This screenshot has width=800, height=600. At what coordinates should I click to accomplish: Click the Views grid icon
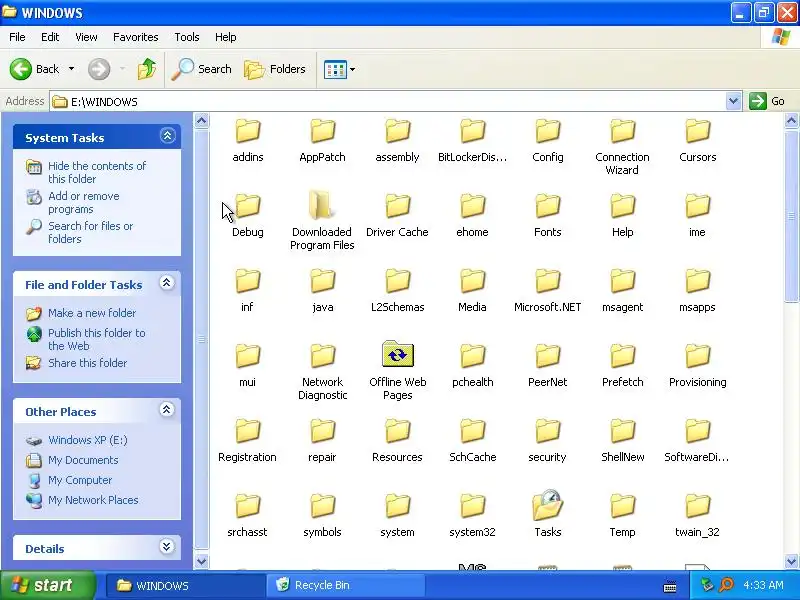tap(335, 69)
